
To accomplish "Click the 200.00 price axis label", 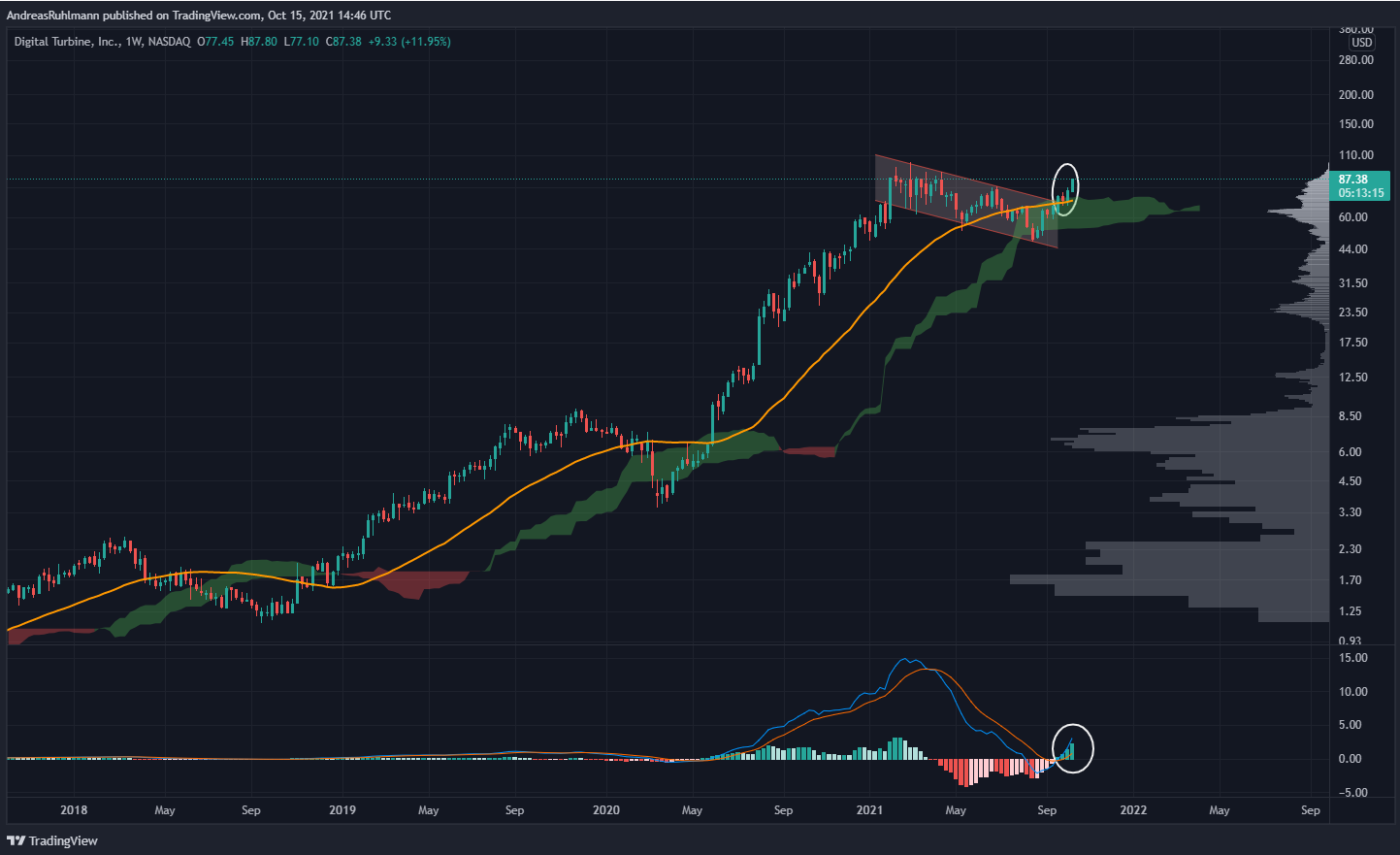I will point(1355,95).
